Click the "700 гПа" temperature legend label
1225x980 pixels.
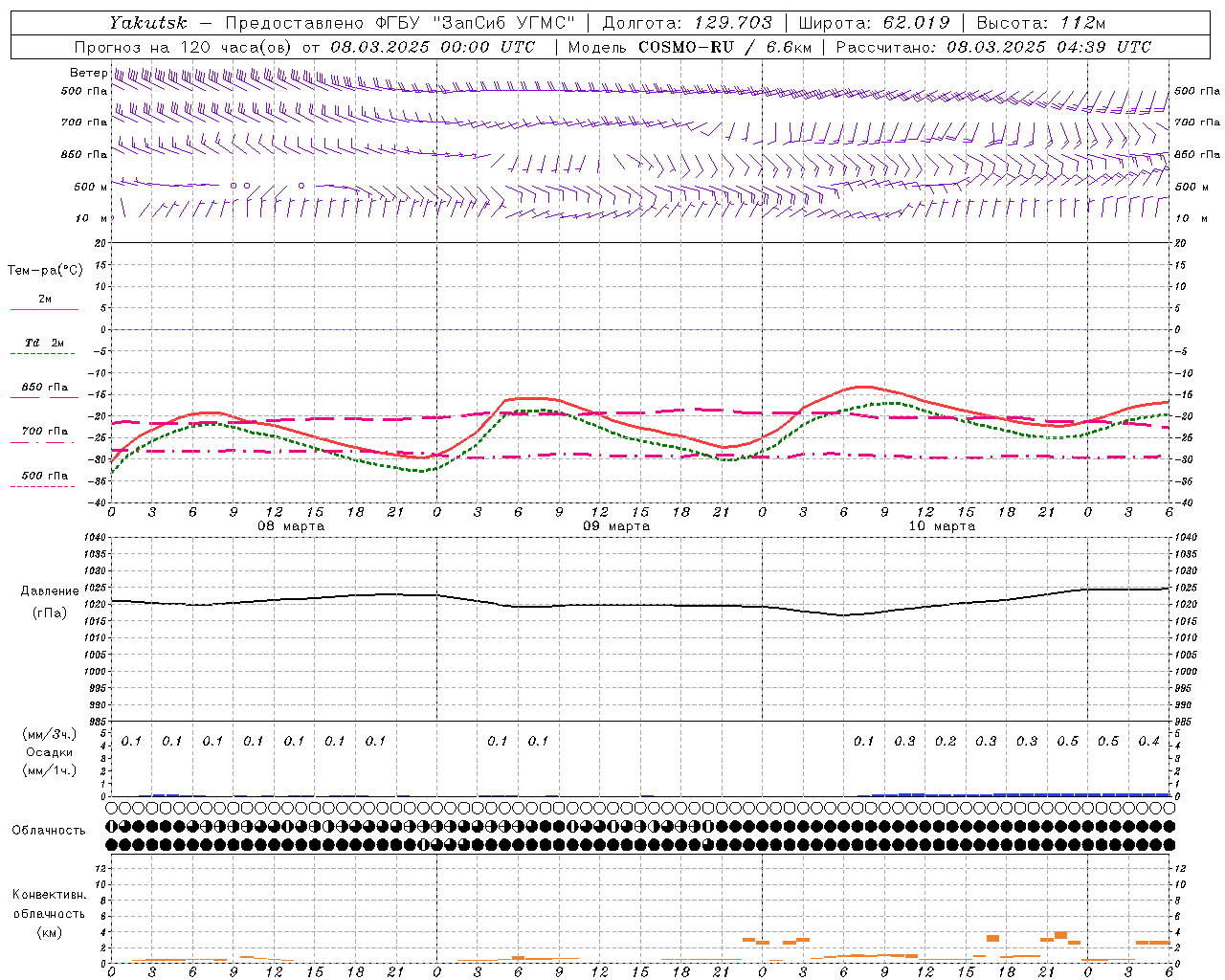[x=45, y=432]
